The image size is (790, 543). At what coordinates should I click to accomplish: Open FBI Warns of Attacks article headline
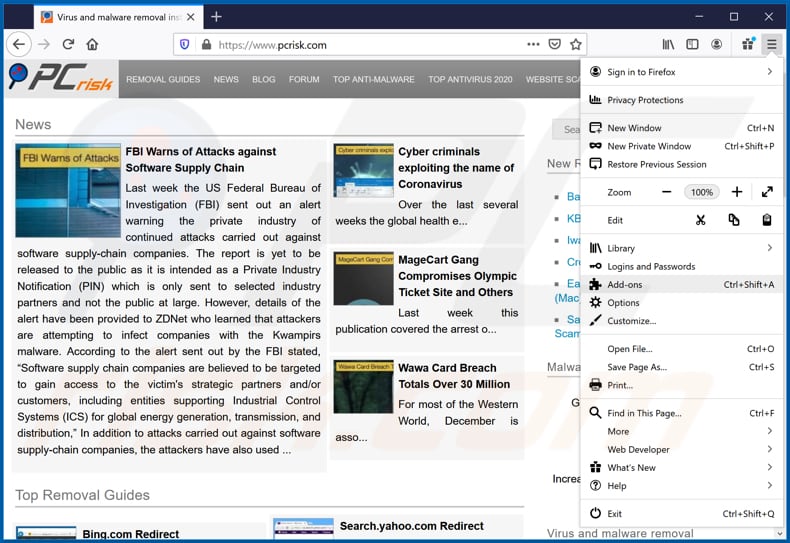(201, 159)
